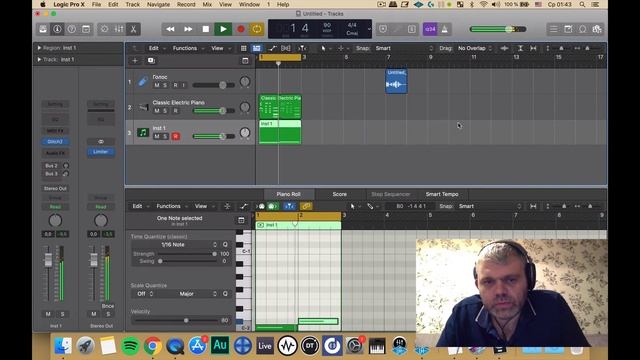Viewport: 640px width, 360px height.
Task: Select the Inst 1 green MIDI region in Tracks area
Action: 280,132
